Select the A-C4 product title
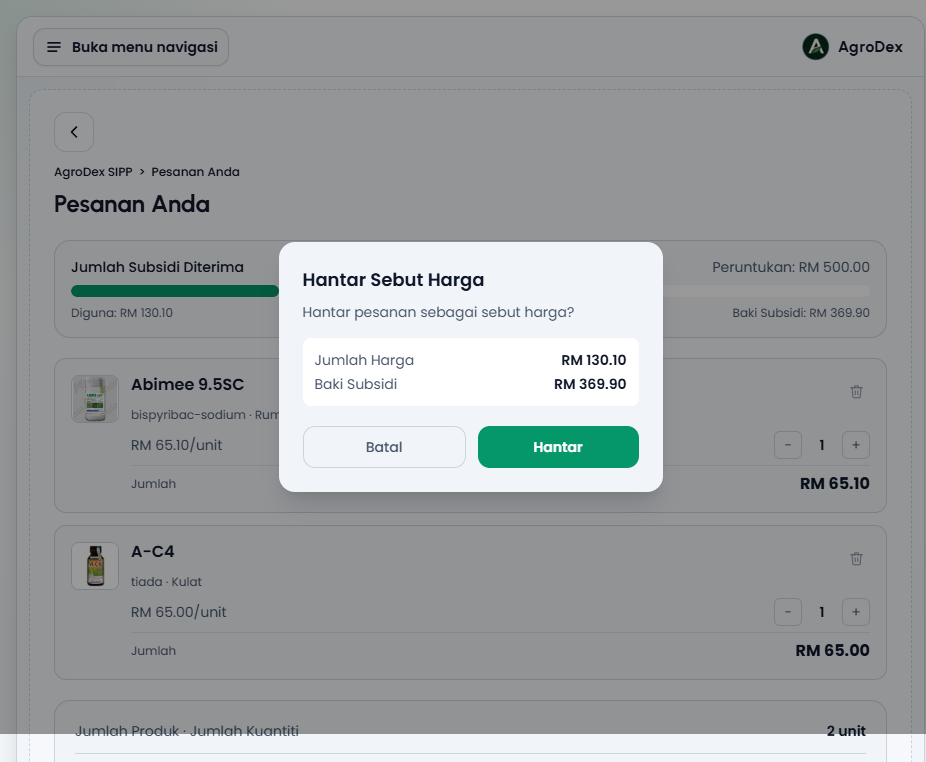 [153, 552]
